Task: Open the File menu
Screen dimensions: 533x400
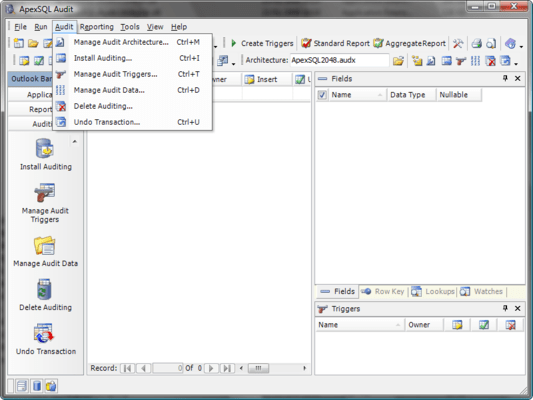Action: [20, 27]
